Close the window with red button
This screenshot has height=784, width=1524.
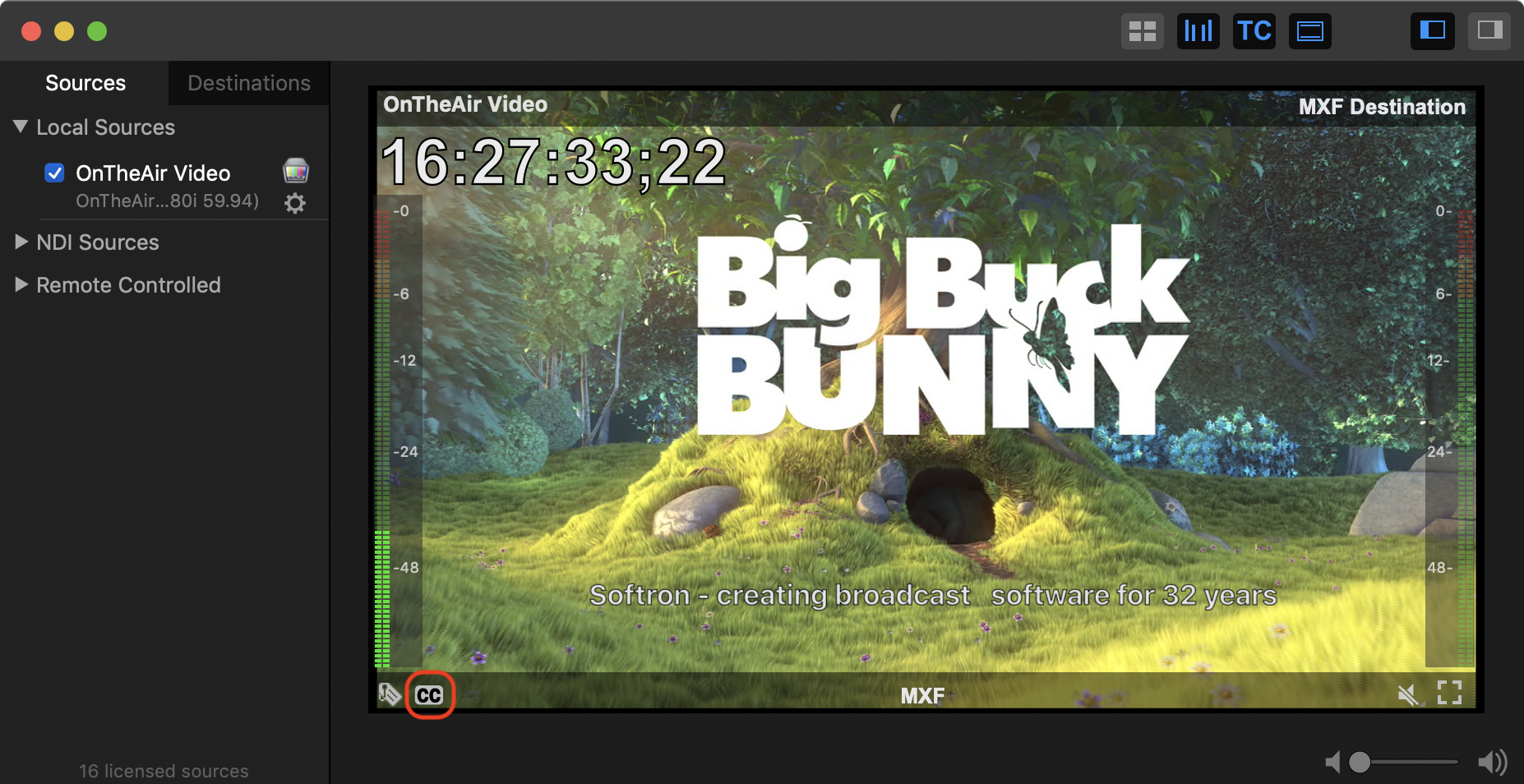pyautogui.click(x=31, y=31)
